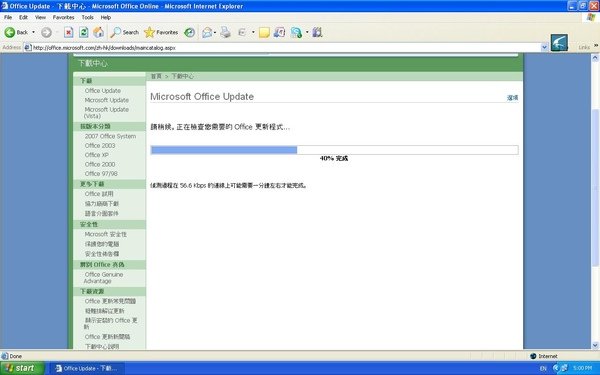This screenshot has height=375, width=600.
Task: Click the vertical scrollbar thumb
Action: (x=595, y=188)
